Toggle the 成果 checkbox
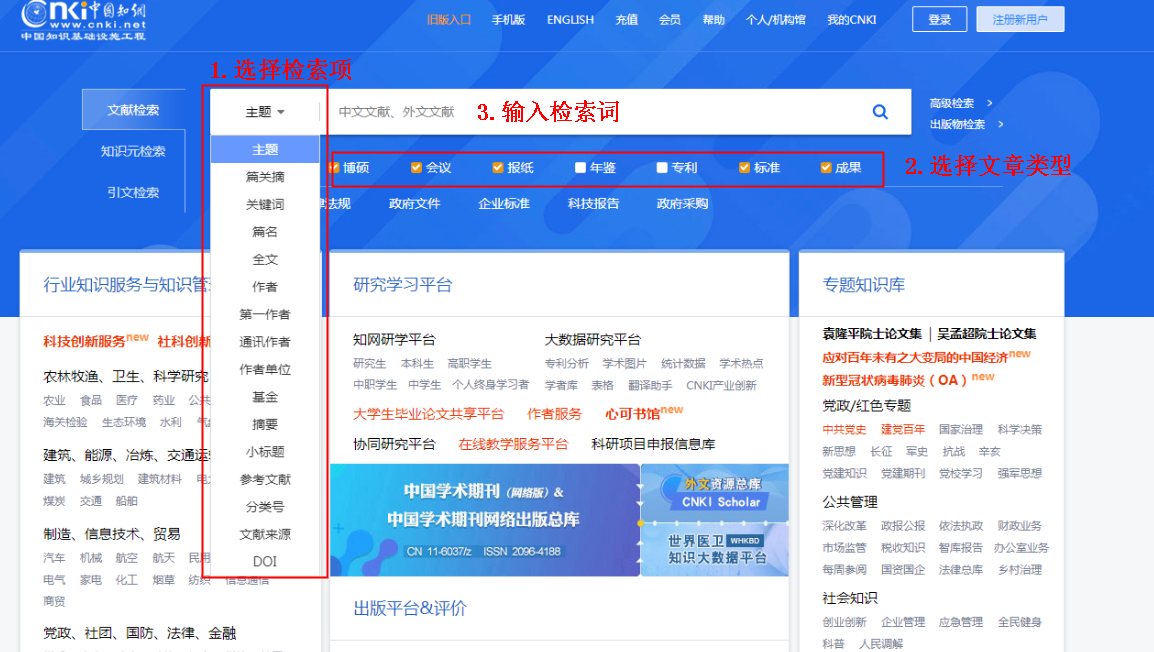Image resolution: width=1154 pixels, height=652 pixels. coord(826,168)
